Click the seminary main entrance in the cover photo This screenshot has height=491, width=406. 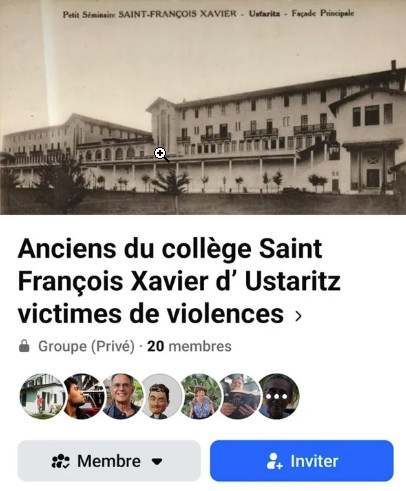[x=373, y=176]
